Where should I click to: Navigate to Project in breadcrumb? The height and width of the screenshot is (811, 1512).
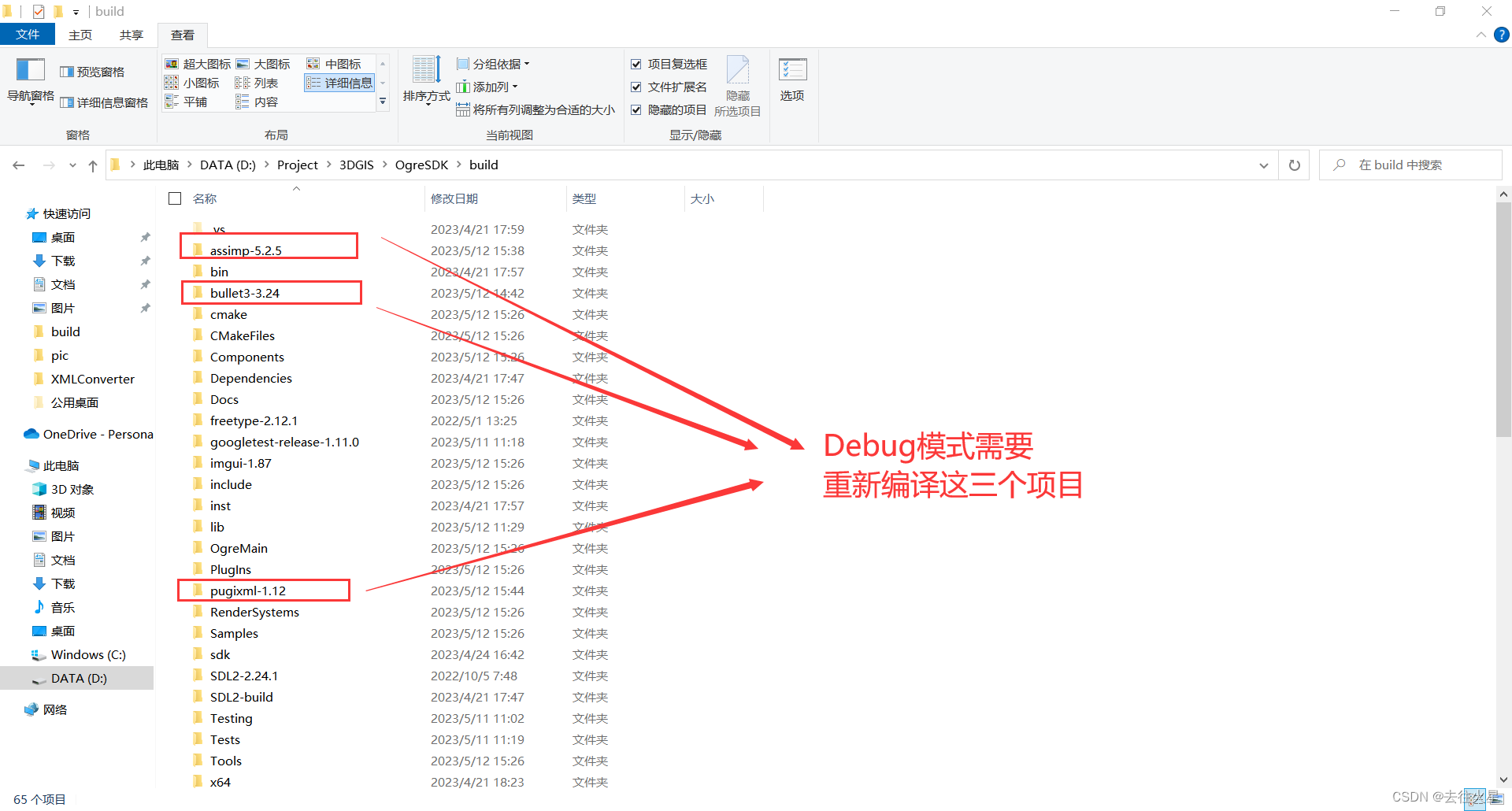tap(298, 165)
